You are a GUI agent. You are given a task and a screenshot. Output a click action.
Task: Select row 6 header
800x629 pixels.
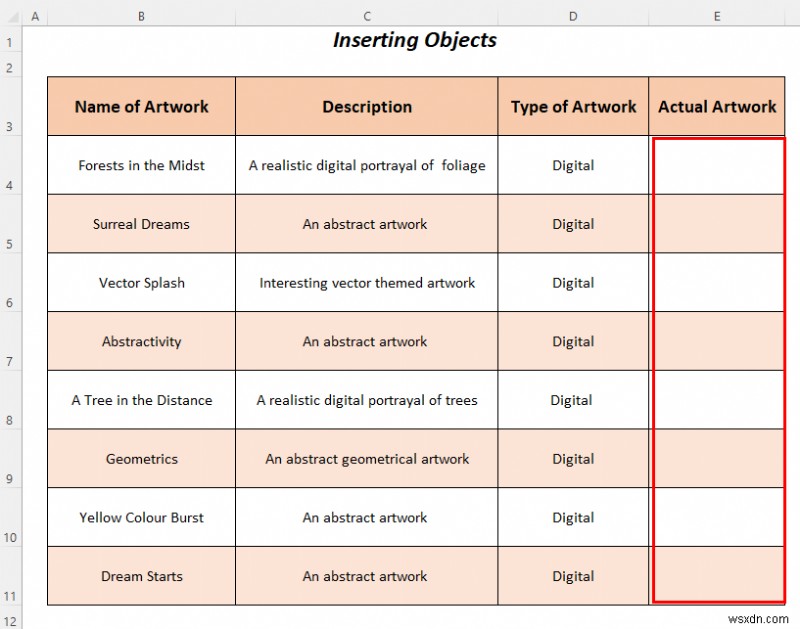(x=10, y=282)
